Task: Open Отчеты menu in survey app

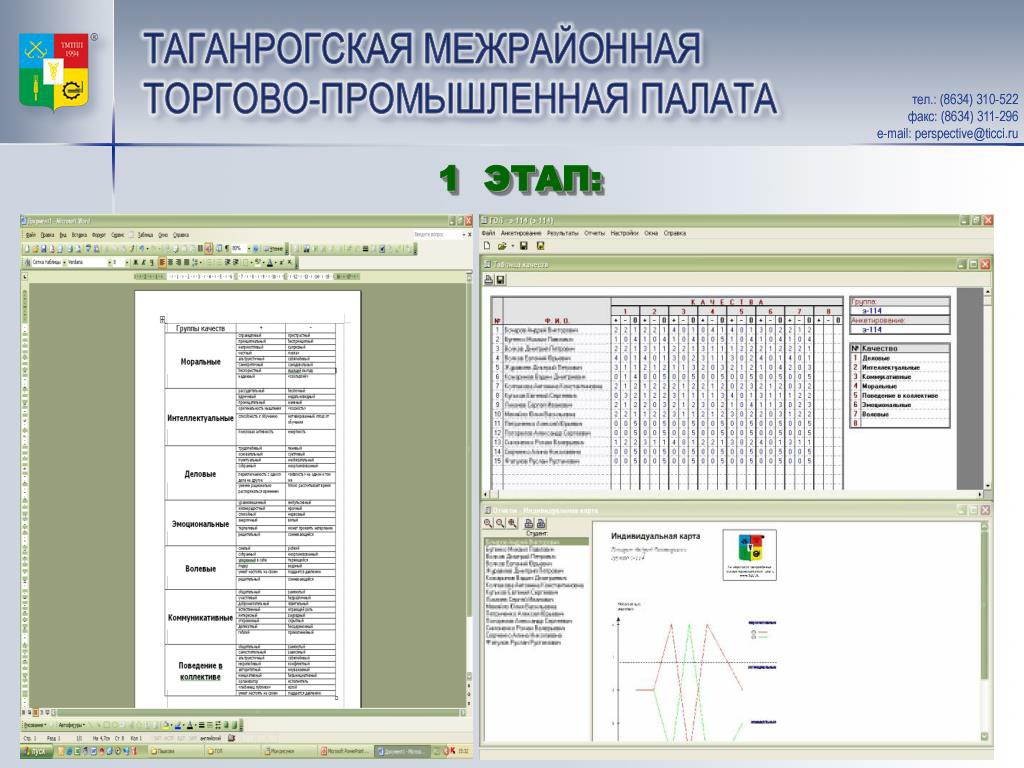Action: pyautogui.click(x=594, y=233)
